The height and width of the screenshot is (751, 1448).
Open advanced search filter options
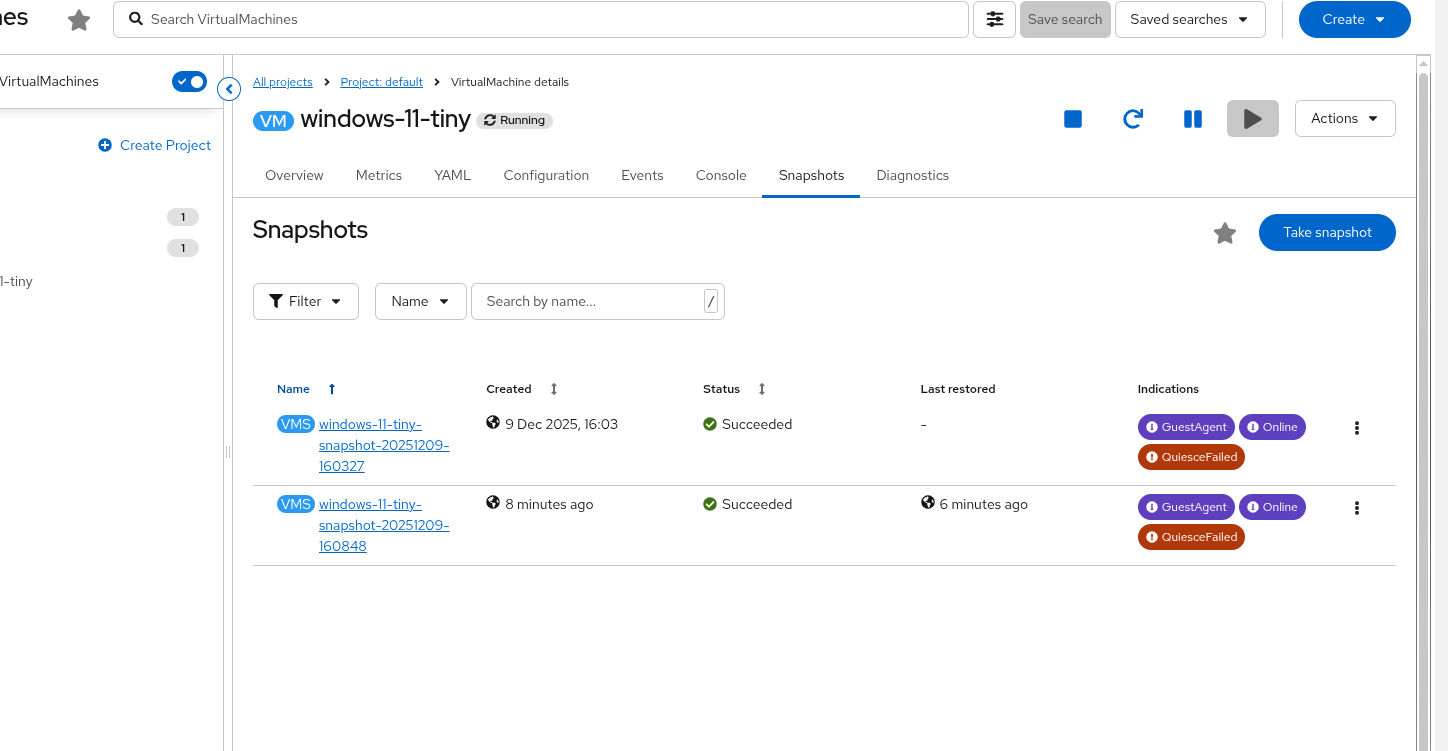pos(995,19)
